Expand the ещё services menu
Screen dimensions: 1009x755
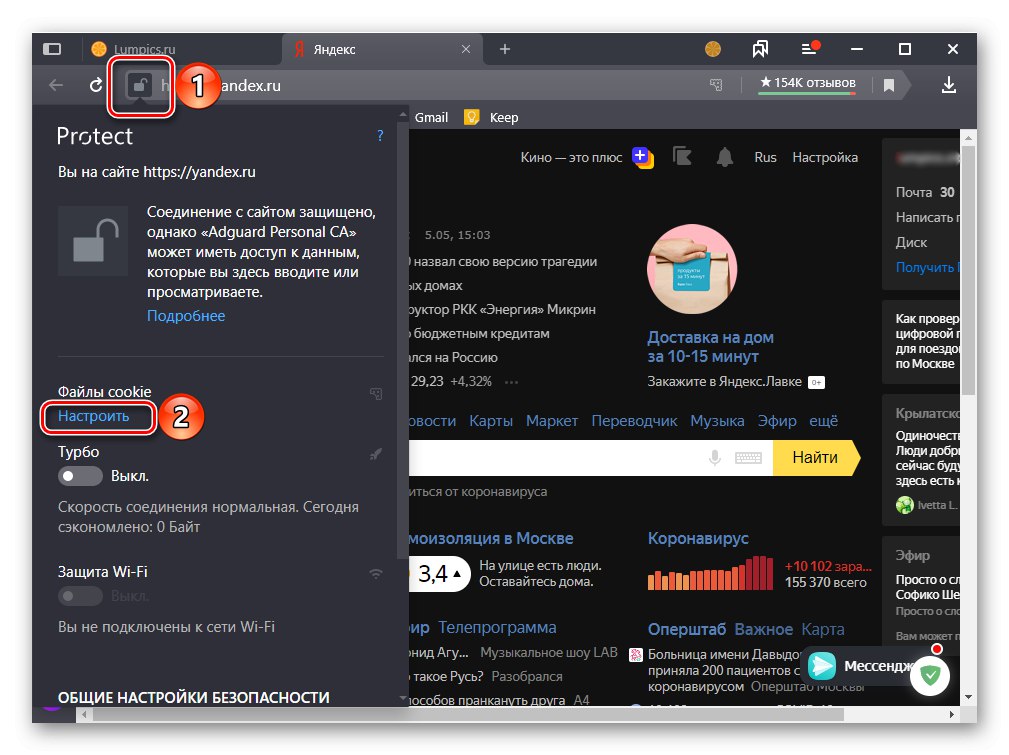[823, 421]
